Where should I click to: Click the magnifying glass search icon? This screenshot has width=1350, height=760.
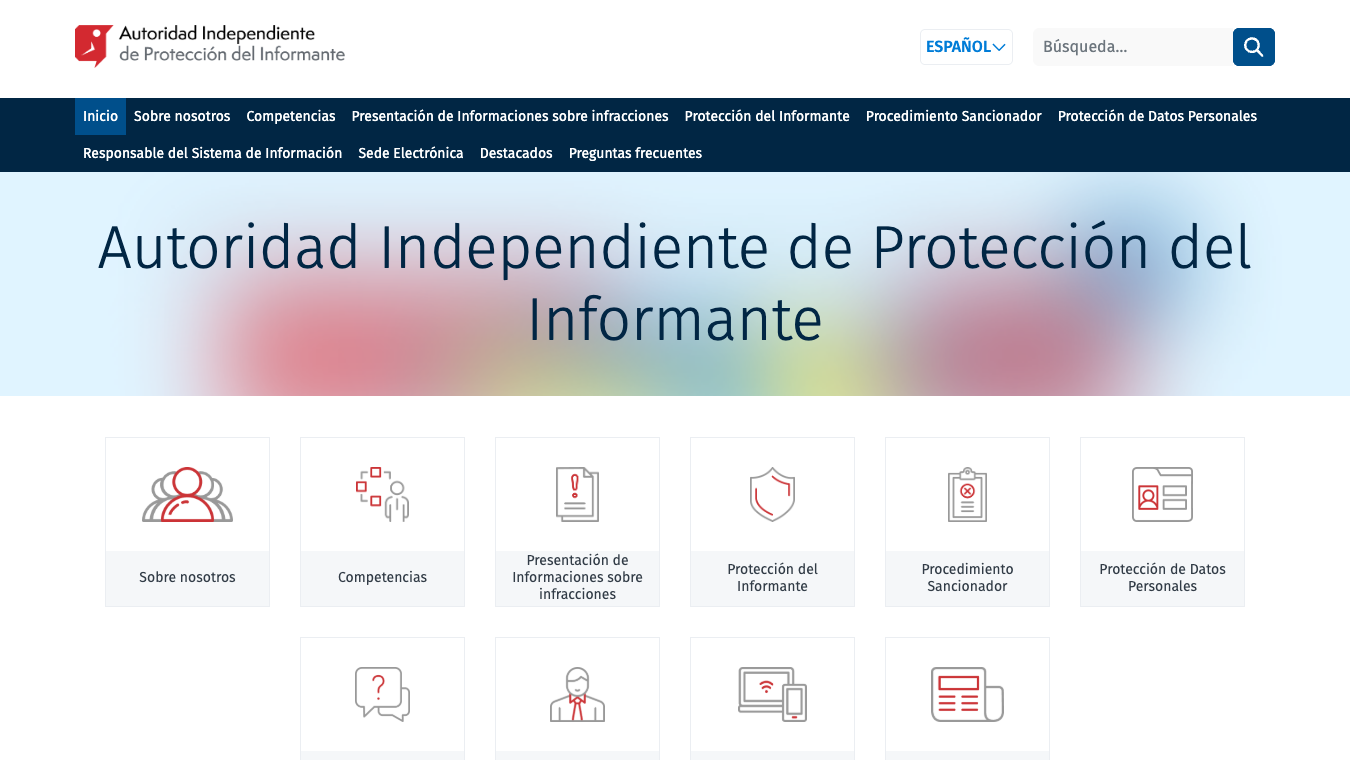[x=1253, y=46]
